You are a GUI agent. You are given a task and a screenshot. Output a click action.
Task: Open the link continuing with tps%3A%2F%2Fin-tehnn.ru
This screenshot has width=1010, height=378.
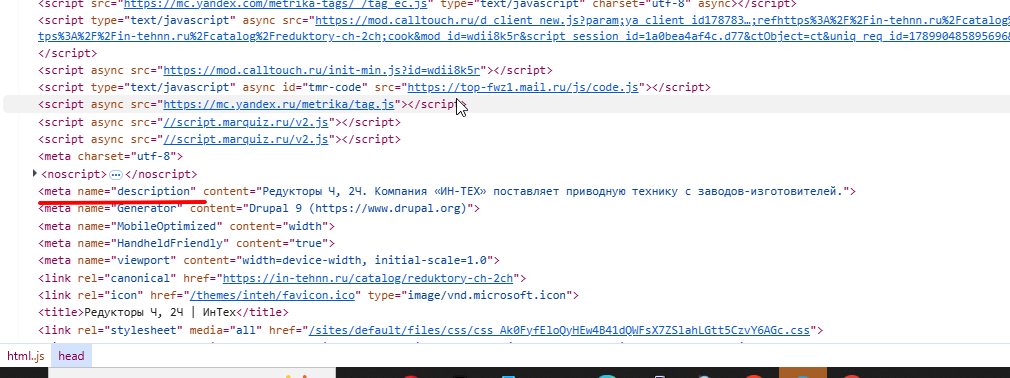click(x=524, y=37)
